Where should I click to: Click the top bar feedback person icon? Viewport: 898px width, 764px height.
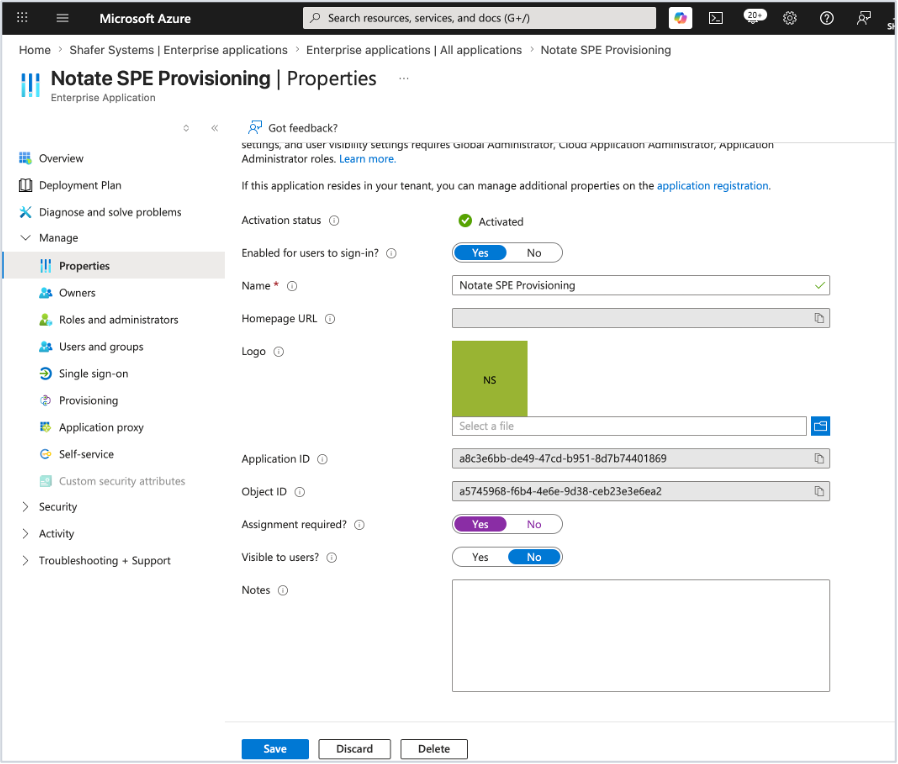(863, 18)
